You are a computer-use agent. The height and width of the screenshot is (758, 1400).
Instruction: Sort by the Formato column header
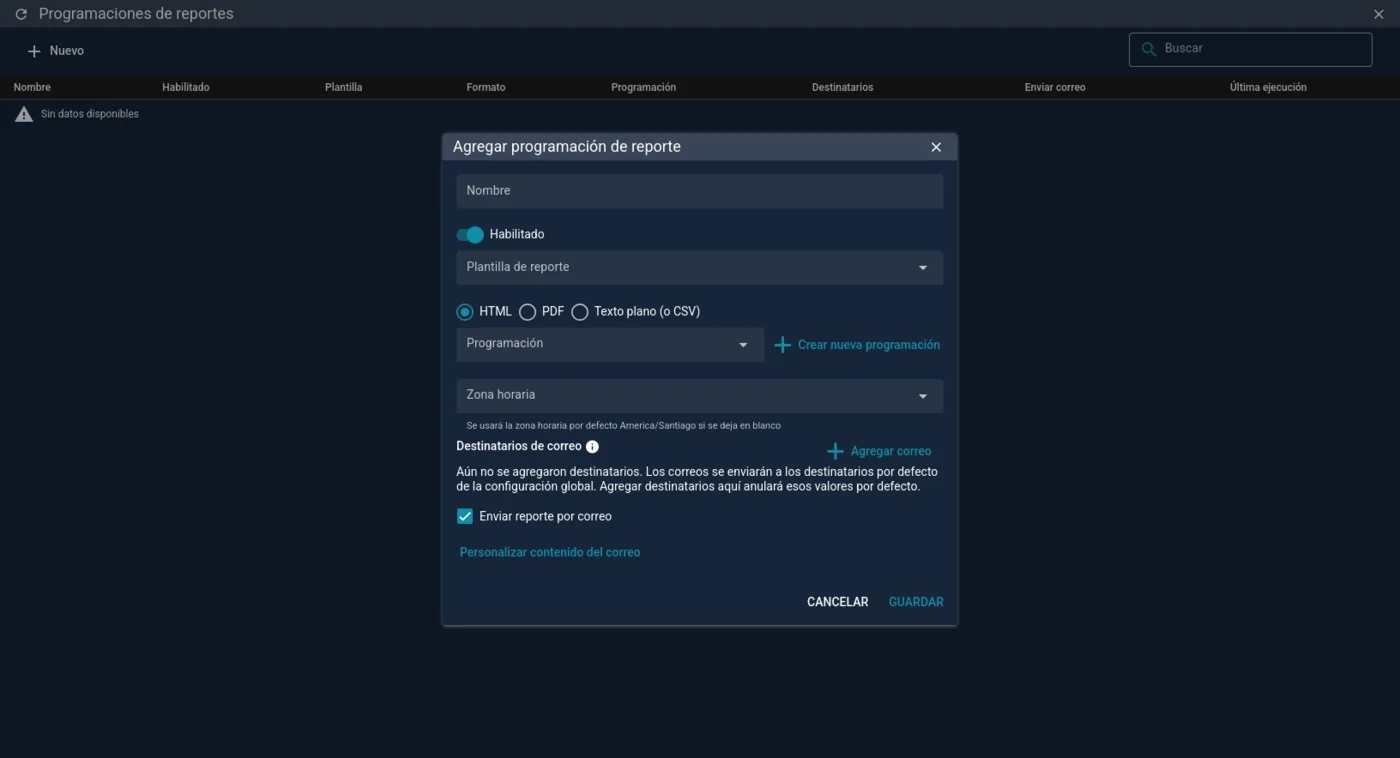point(486,88)
